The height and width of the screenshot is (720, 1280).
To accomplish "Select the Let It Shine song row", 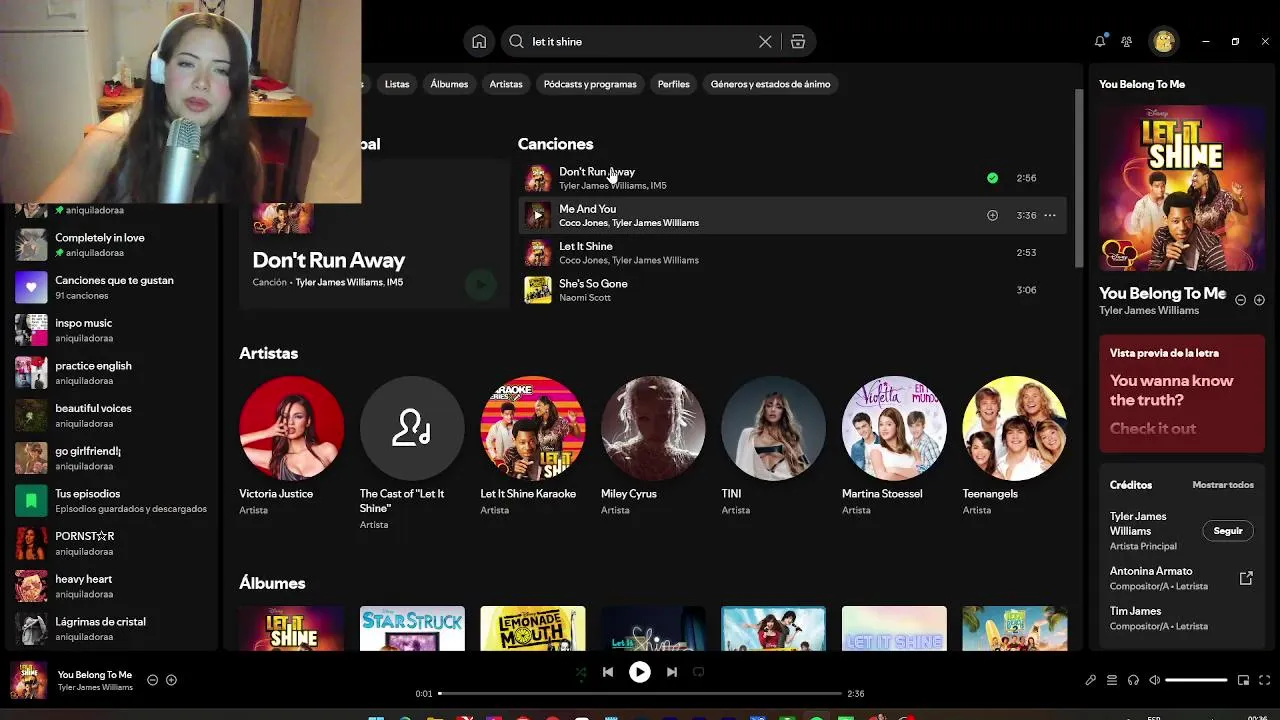I will (x=792, y=253).
